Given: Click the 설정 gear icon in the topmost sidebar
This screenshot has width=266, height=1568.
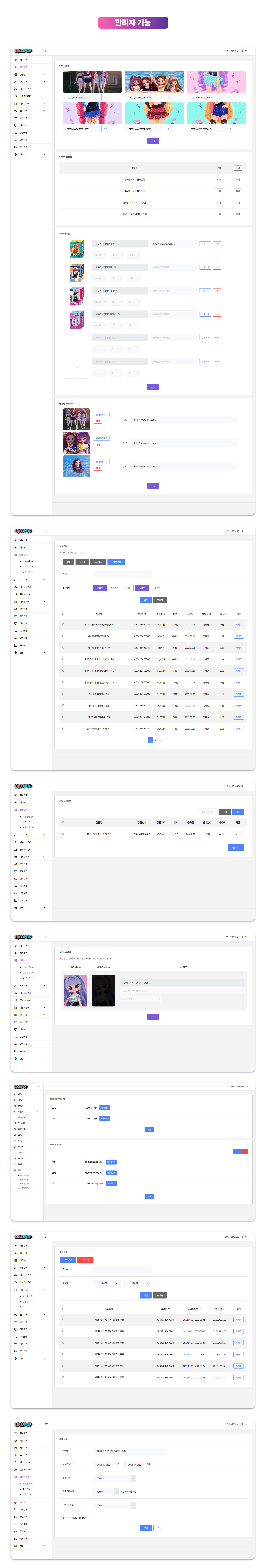Looking at the screenshot, I should click(16, 155).
